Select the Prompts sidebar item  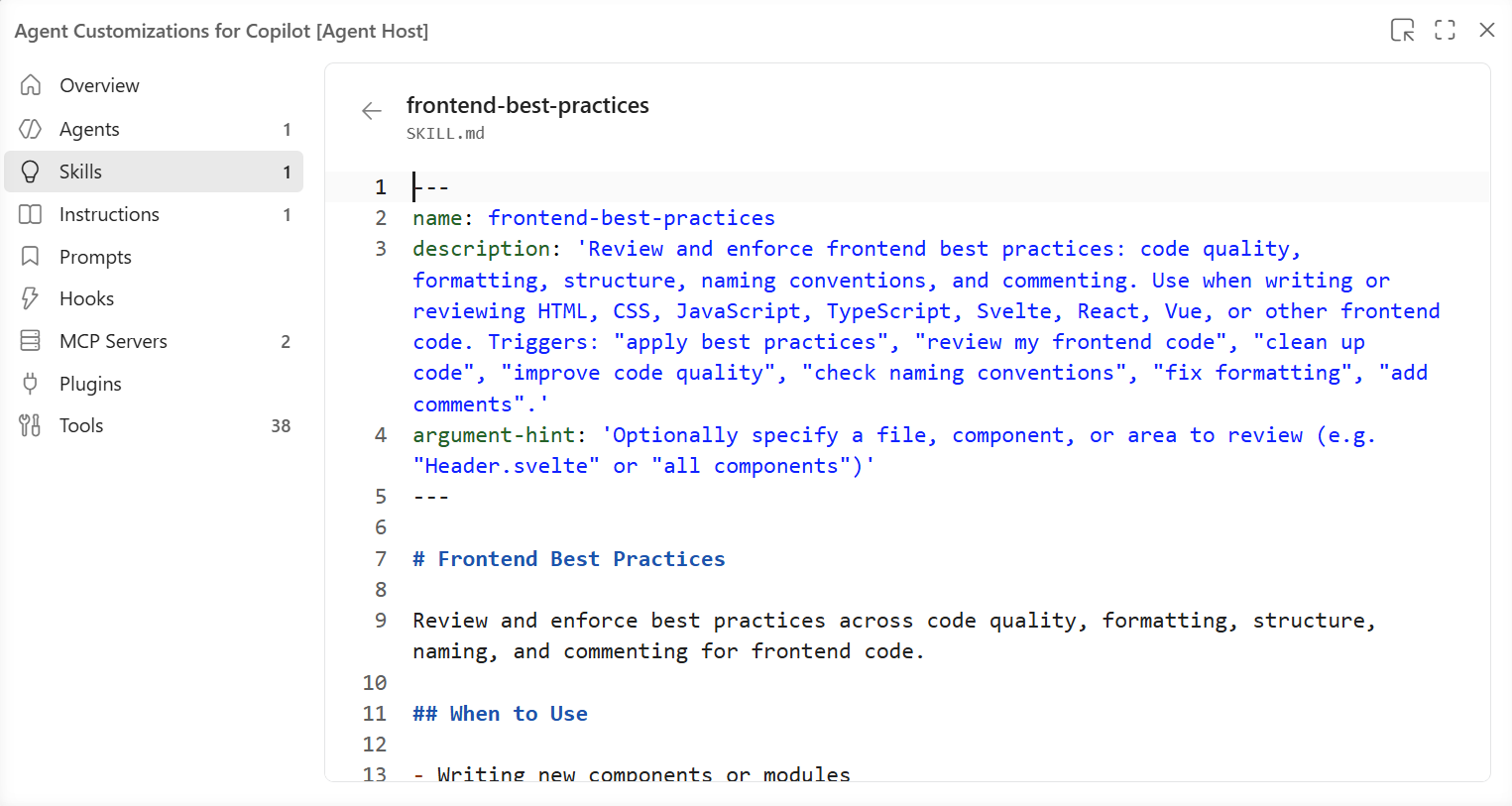tap(154, 257)
